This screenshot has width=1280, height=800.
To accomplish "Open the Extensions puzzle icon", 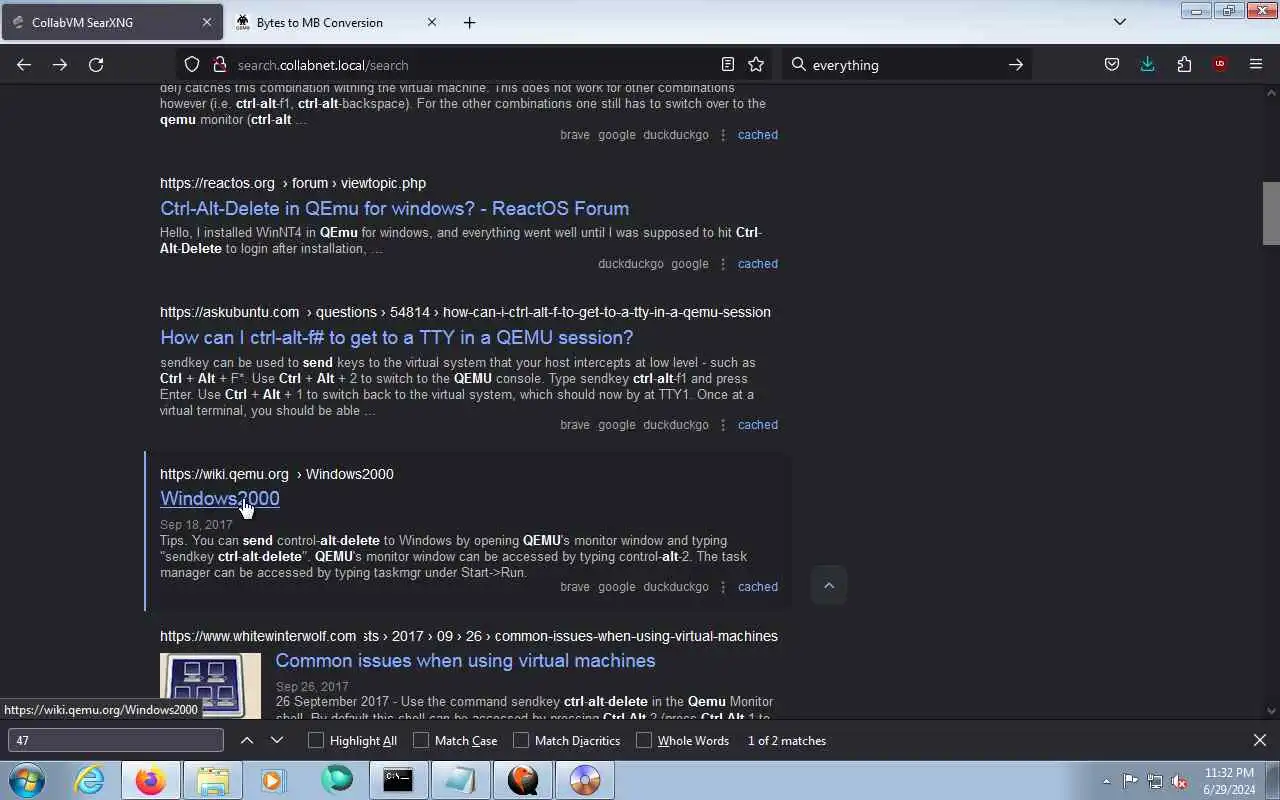I will click(x=1184, y=65).
